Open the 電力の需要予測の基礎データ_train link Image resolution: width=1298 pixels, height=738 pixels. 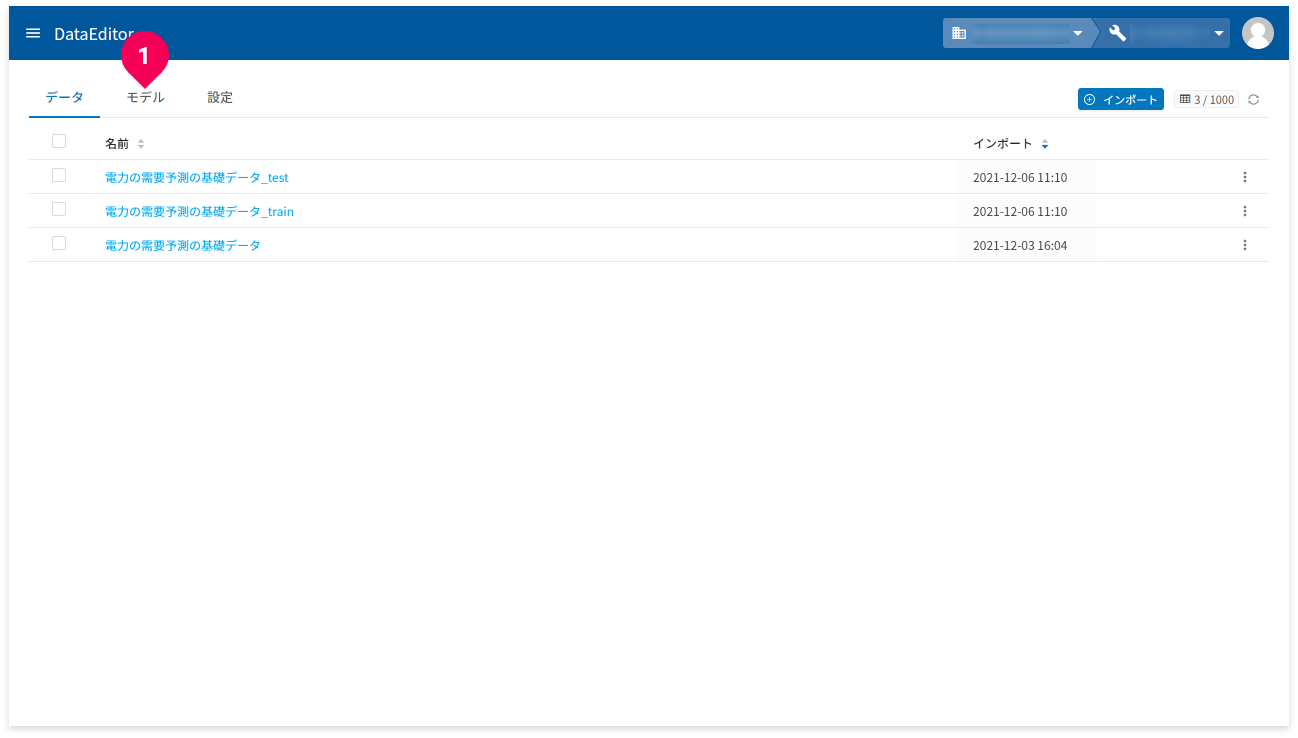click(x=199, y=211)
